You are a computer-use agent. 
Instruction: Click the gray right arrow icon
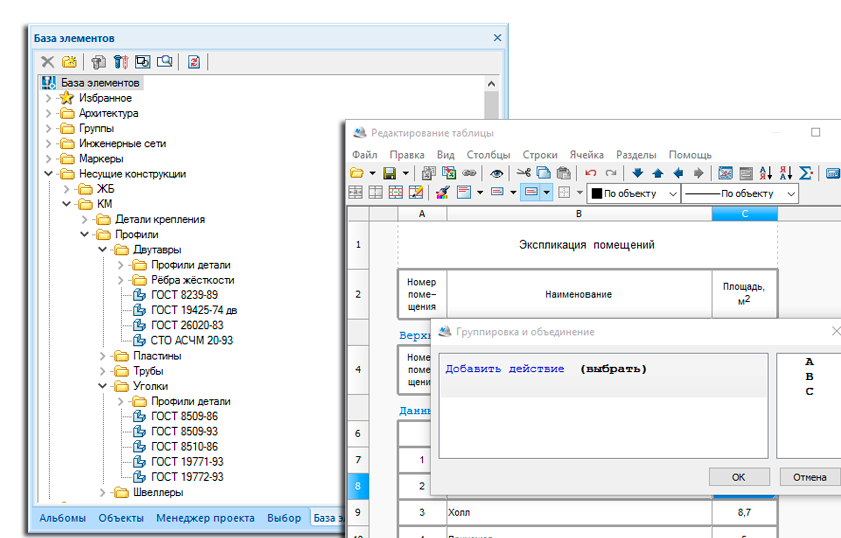698,173
